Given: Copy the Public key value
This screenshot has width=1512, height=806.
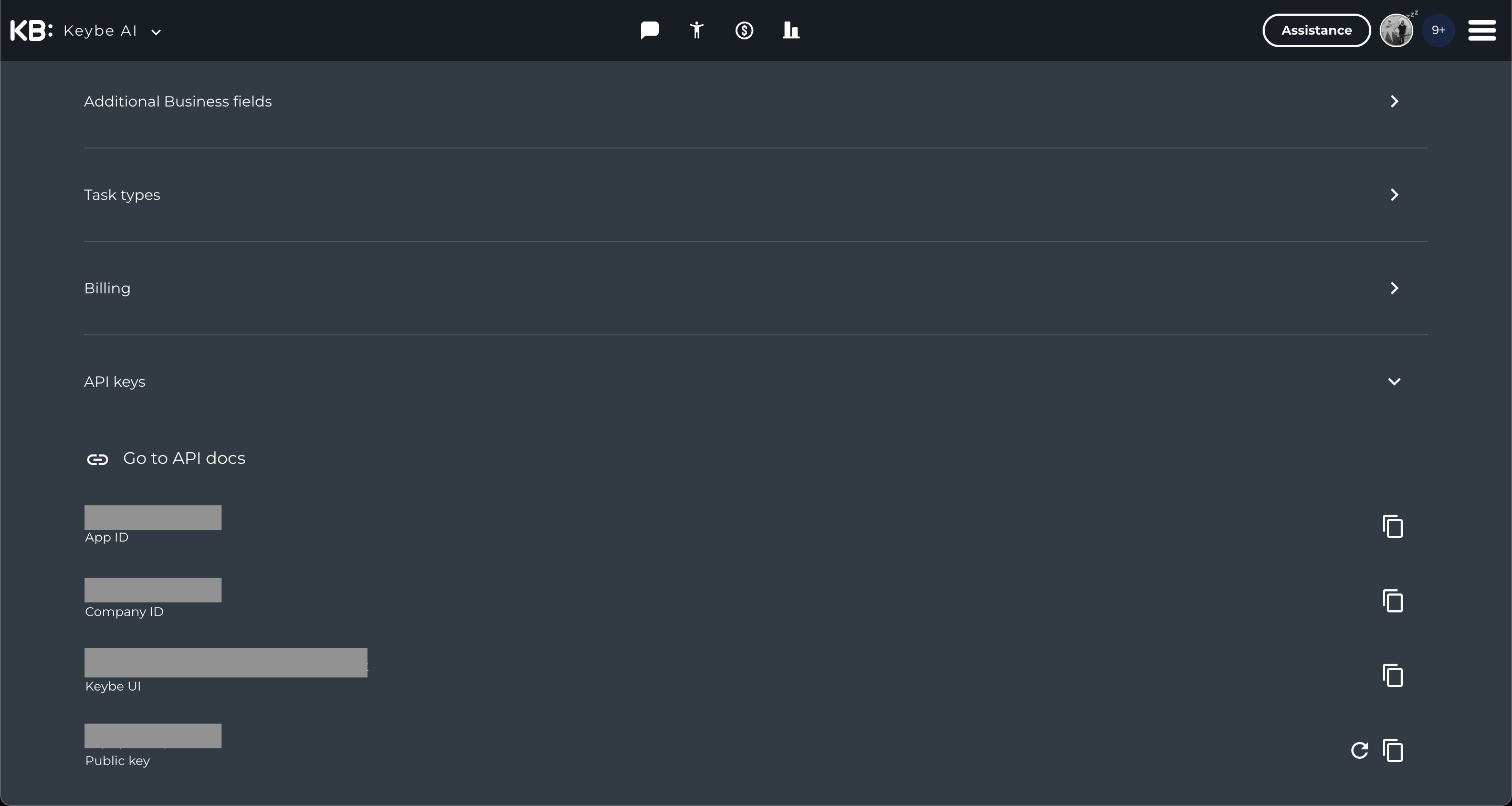Looking at the screenshot, I should pyautogui.click(x=1393, y=750).
